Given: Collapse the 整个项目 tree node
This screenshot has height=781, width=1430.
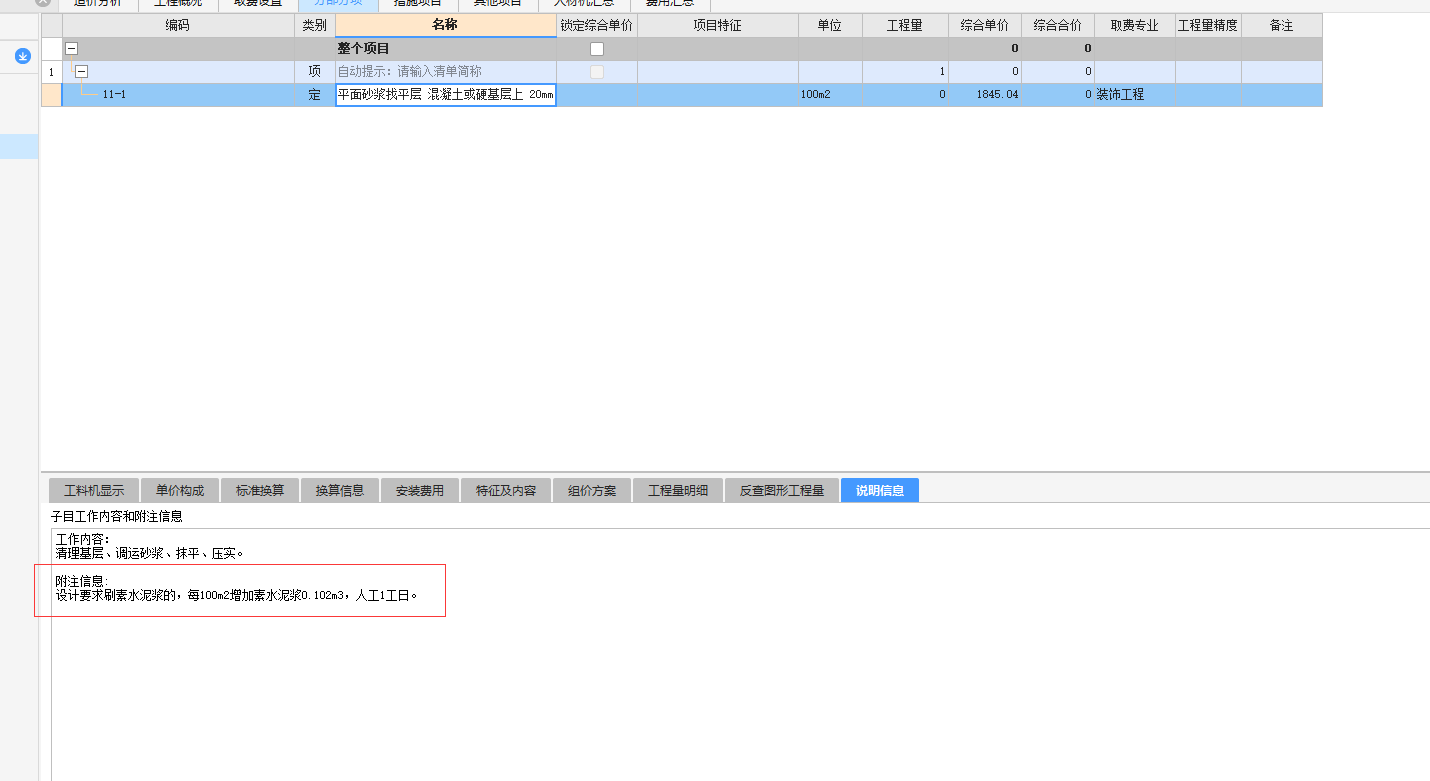Looking at the screenshot, I should point(71,49).
